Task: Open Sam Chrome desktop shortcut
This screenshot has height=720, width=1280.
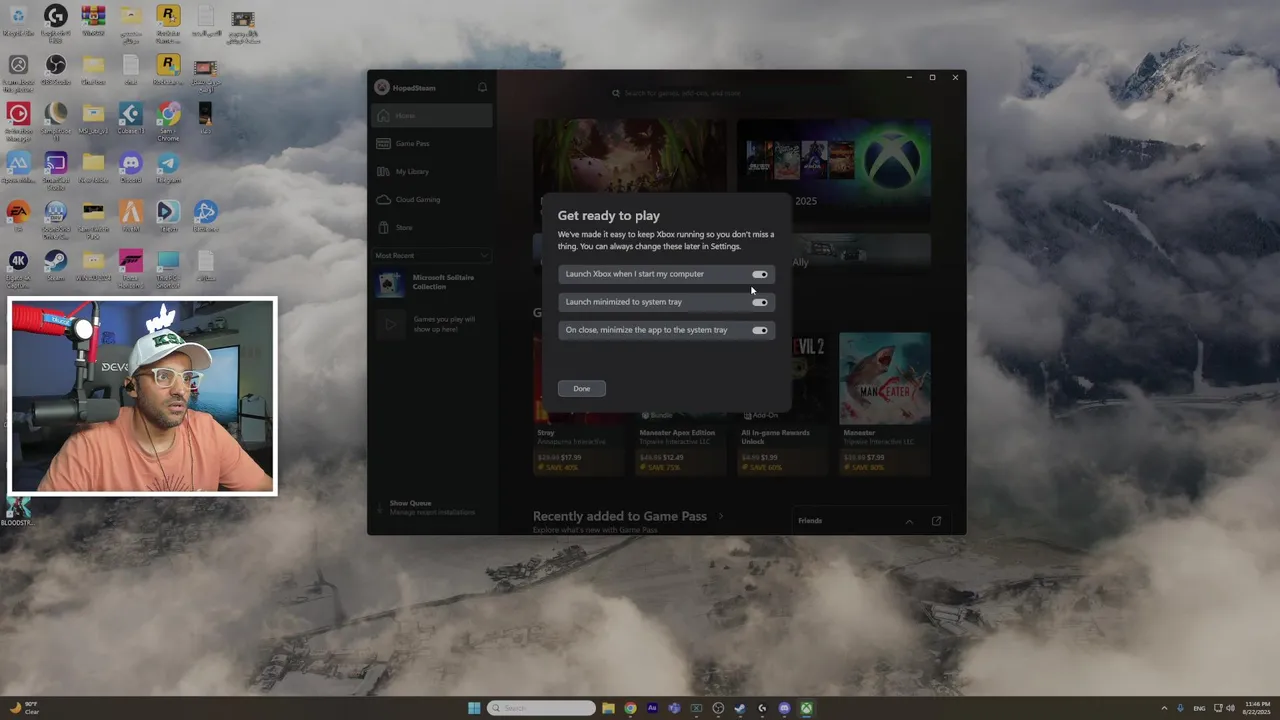Action: (x=168, y=121)
